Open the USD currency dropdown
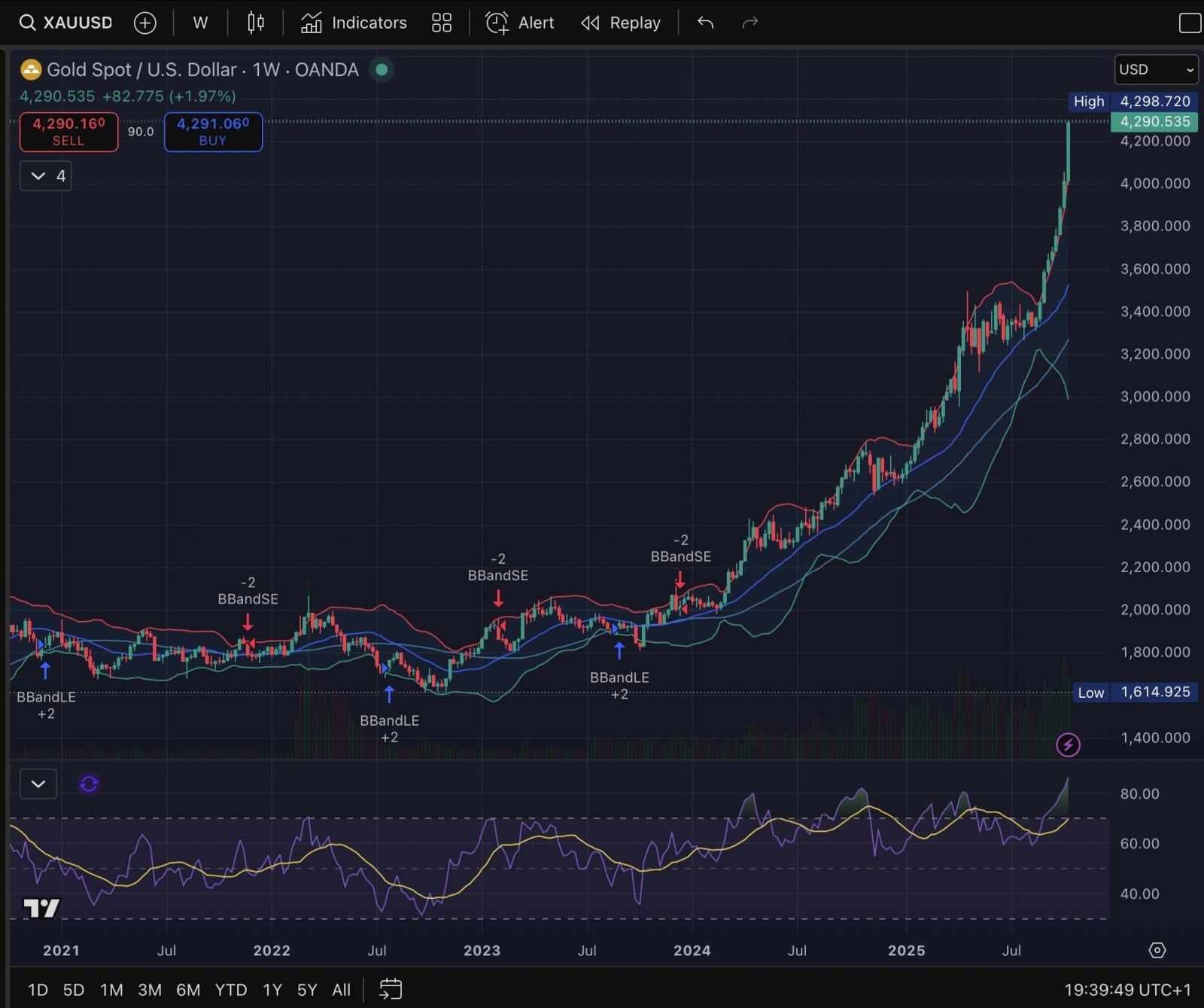The height and width of the screenshot is (1008, 1204). click(1156, 70)
